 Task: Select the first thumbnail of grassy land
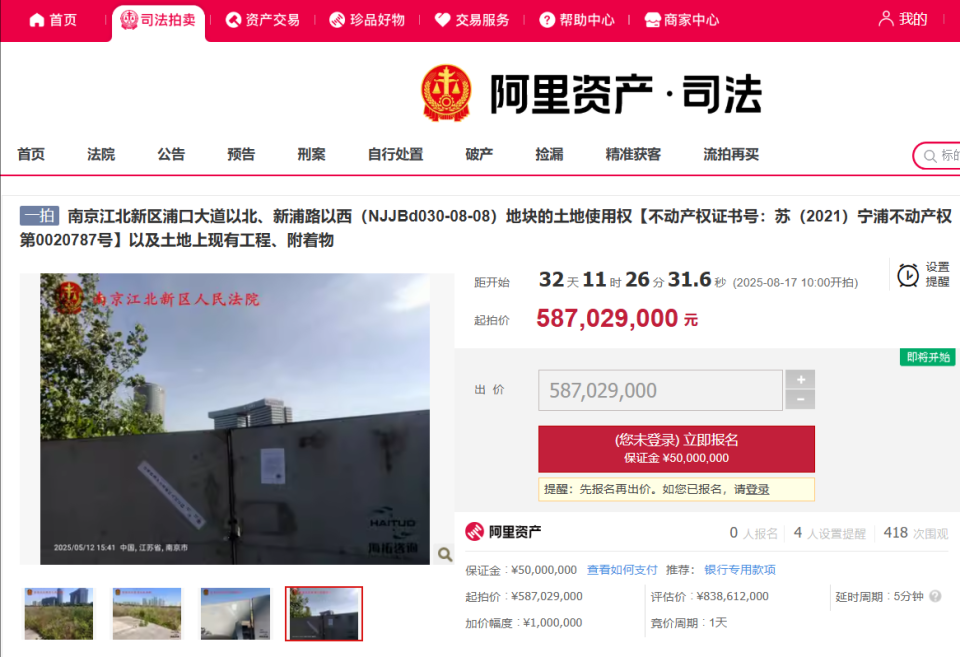[x=59, y=614]
